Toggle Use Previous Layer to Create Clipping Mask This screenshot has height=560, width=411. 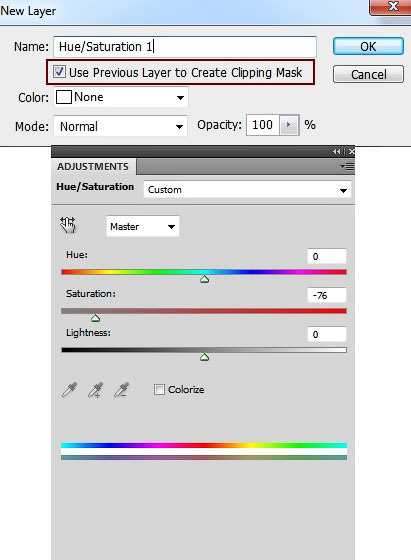pos(59,72)
